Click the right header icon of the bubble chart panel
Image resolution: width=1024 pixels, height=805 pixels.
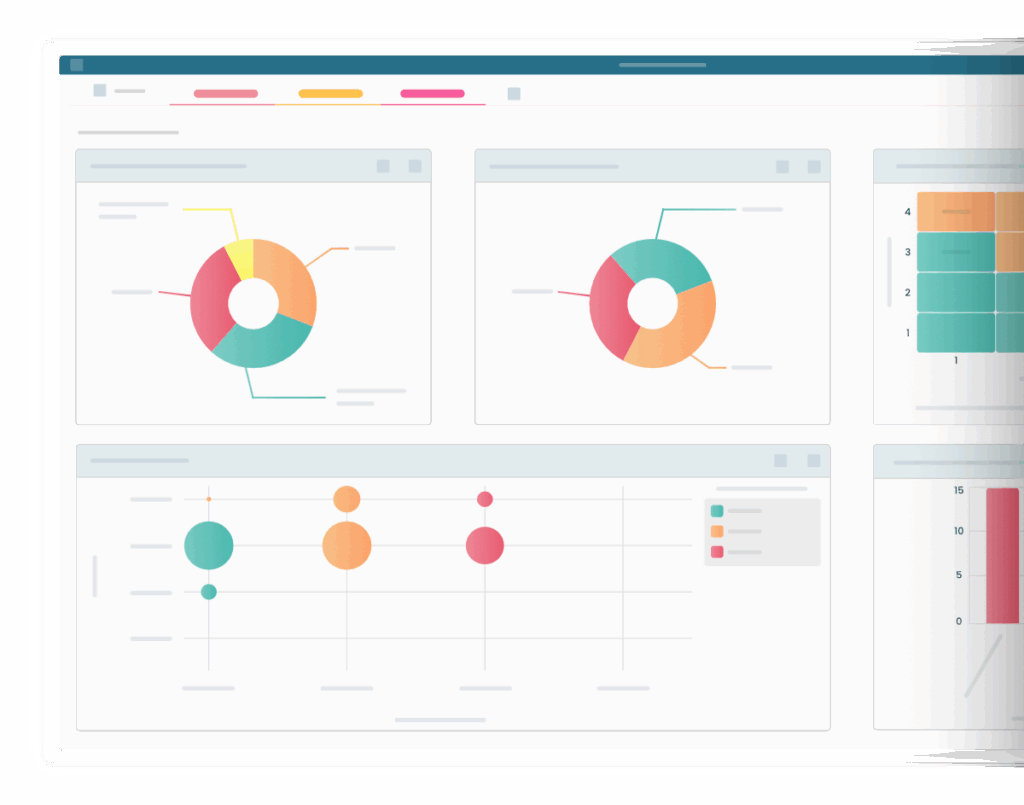(x=814, y=461)
